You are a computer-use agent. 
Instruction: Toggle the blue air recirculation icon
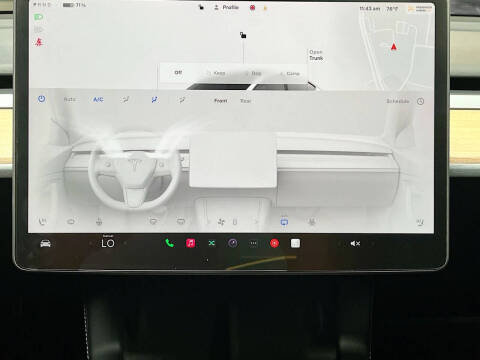(284, 222)
